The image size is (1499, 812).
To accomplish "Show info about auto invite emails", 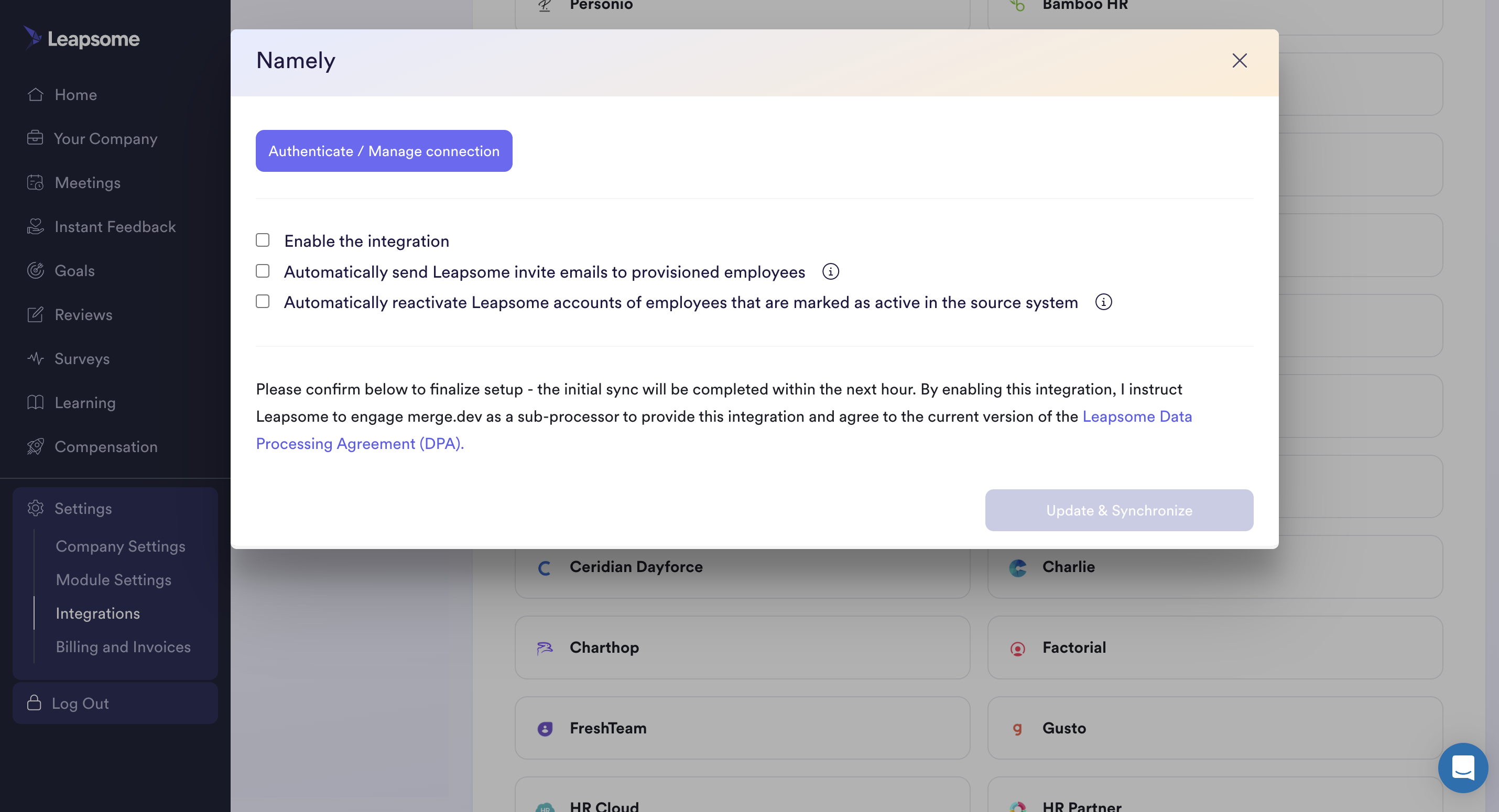I will 830,272.
